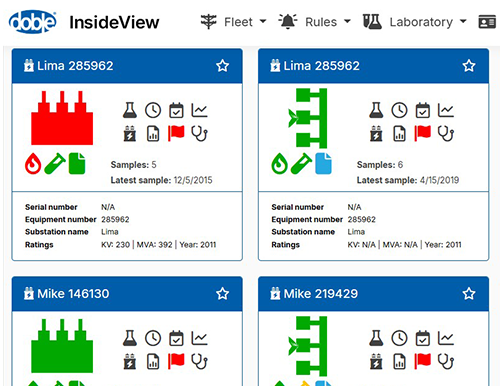Click stethoscope icon on Mike 219429
The height and width of the screenshot is (386, 500).
point(446,362)
